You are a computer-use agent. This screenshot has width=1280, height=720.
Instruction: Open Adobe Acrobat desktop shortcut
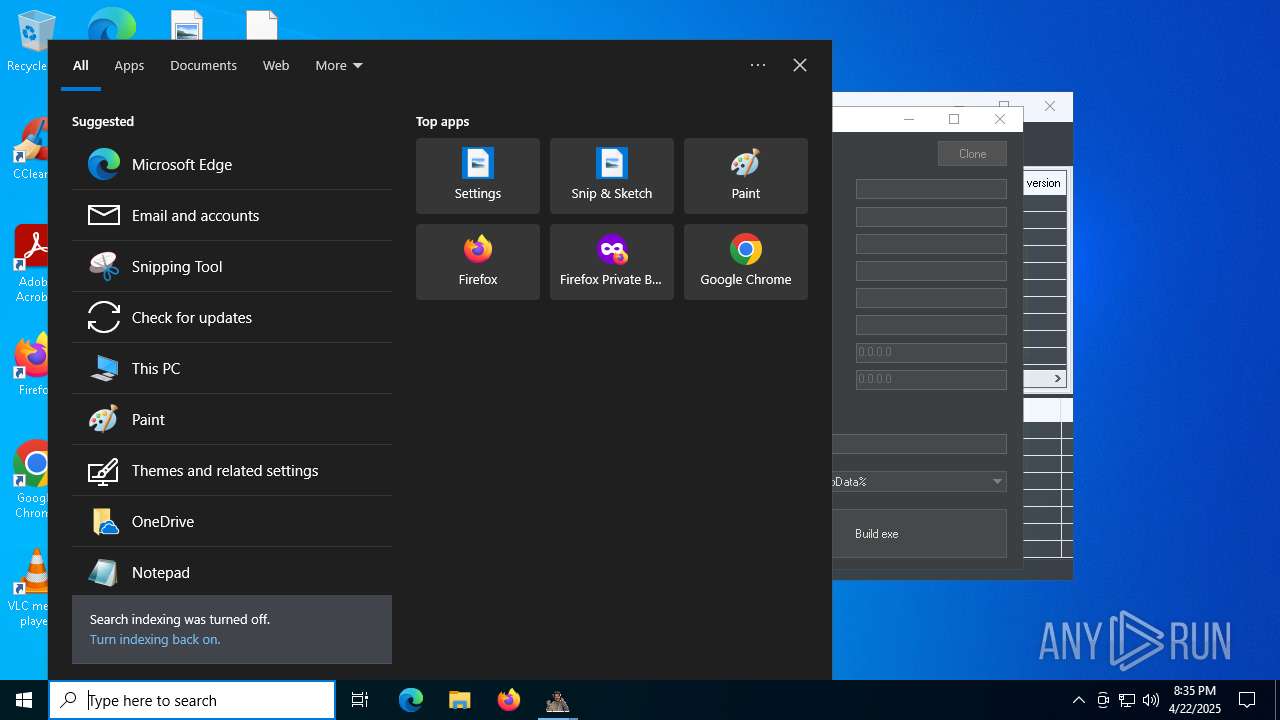[x=32, y=264]
